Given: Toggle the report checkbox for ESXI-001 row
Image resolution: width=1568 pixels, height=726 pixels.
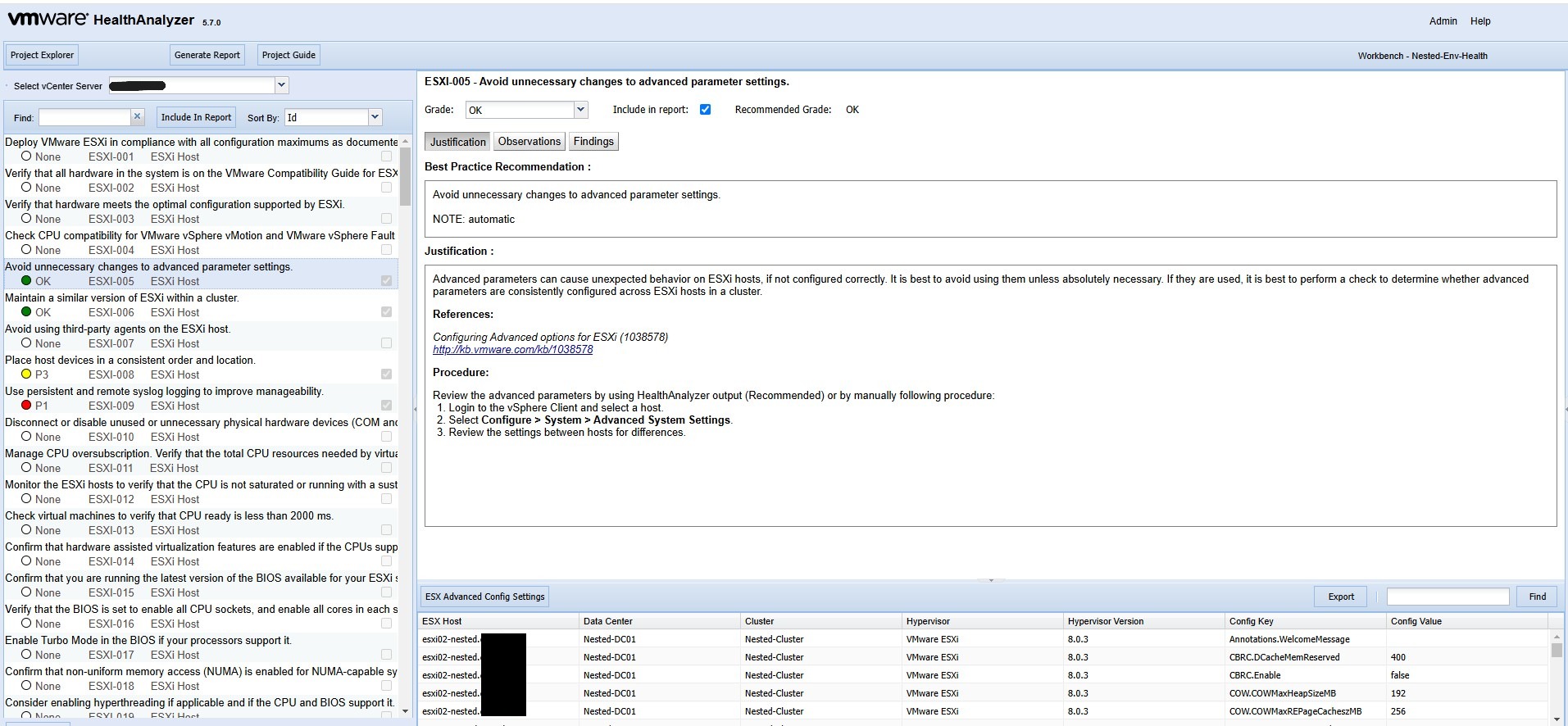Looking at the screenshot, I should coord(386,157).
